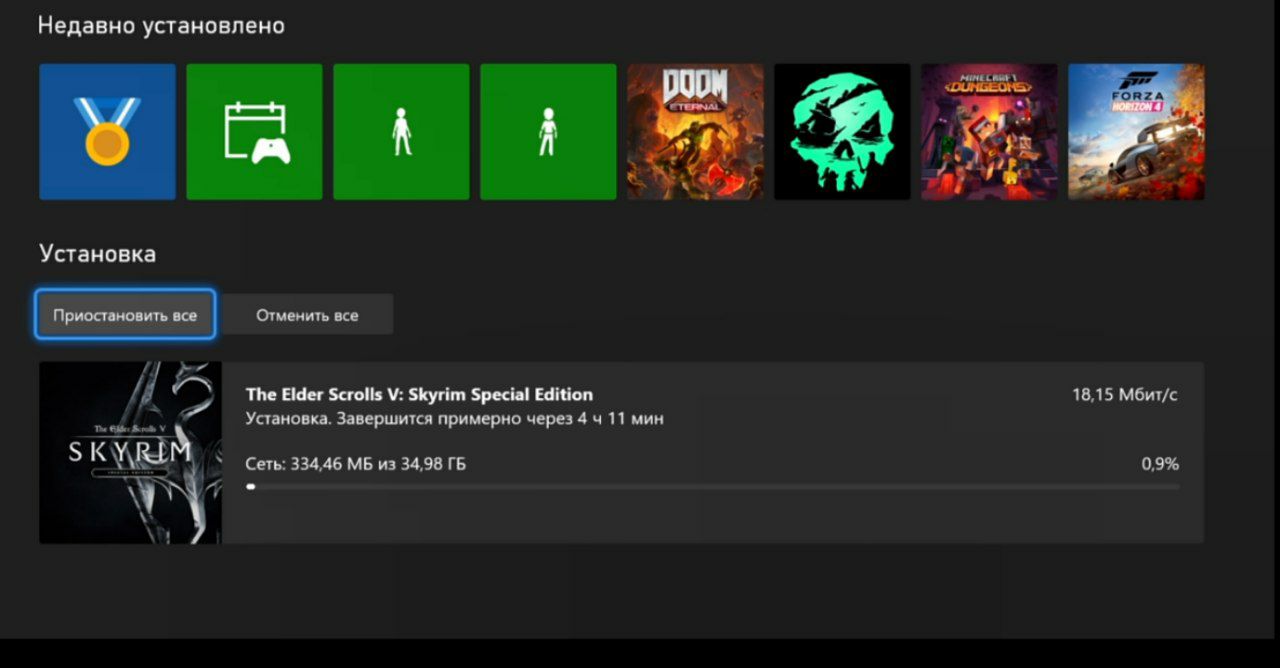Click the '18,15 Мбит/с' download speed

coord(1125,395)
